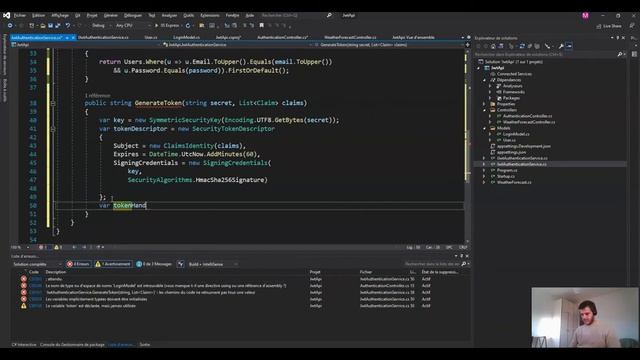640x360 pixels.
Task: Open the Projet menu
Action: pos(92,16)
